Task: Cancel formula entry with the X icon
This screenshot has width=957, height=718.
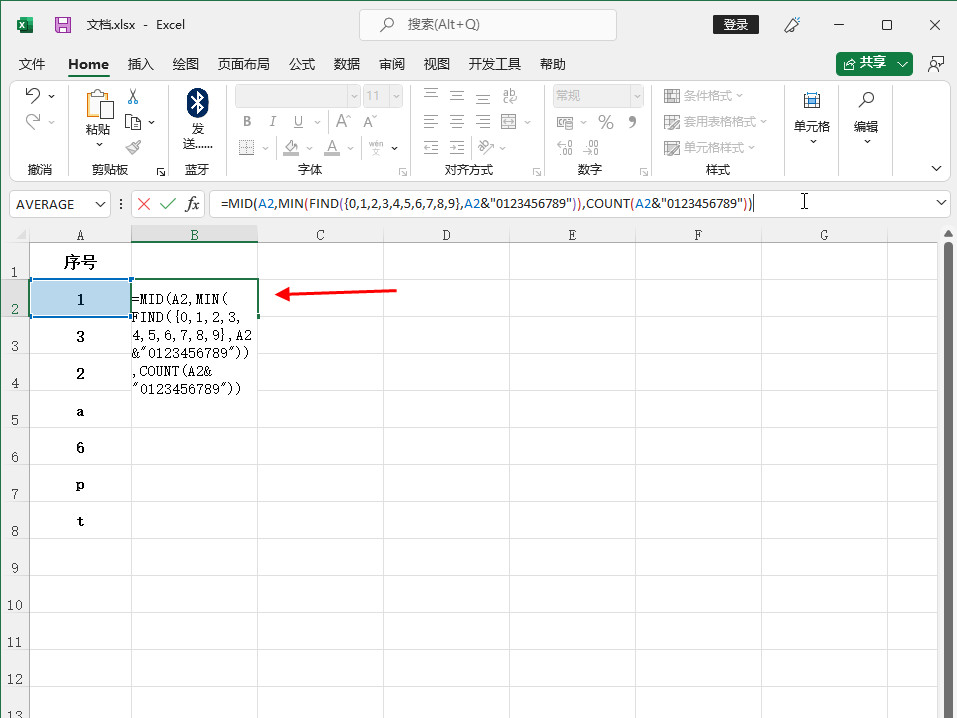Action: click(144, 204)
